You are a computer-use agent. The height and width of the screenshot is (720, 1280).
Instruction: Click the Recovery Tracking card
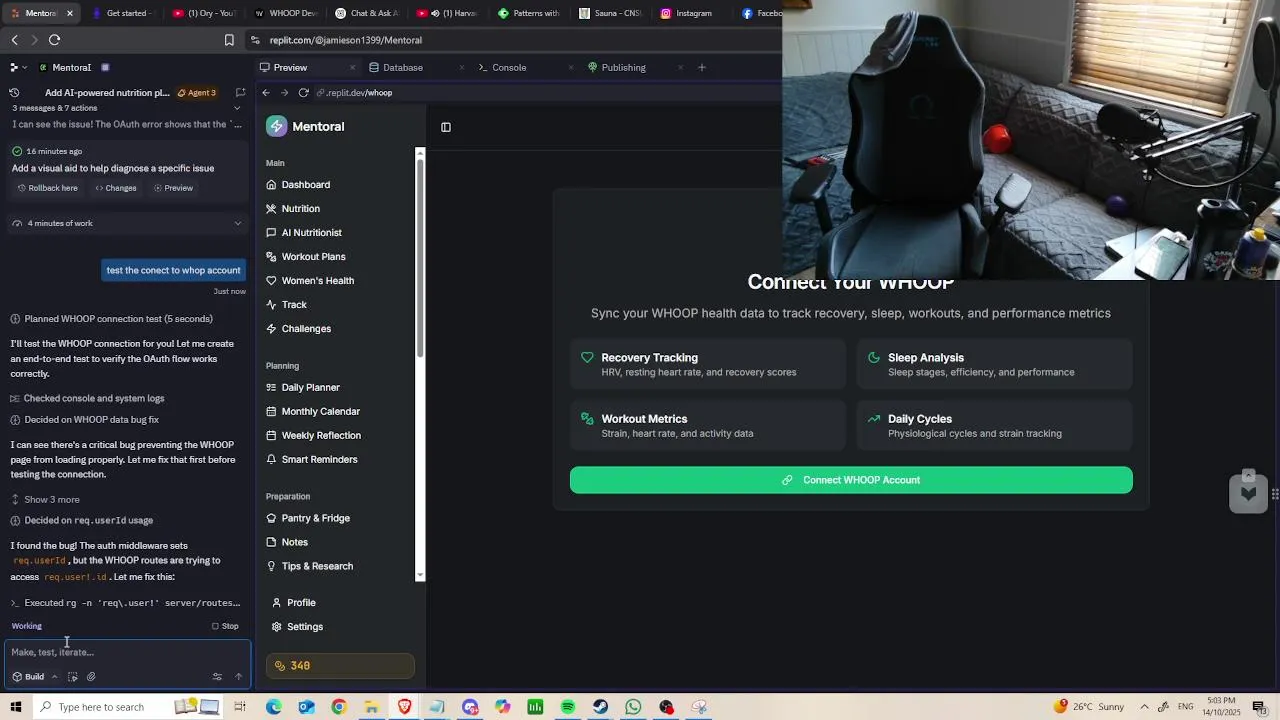coord(708,365)
